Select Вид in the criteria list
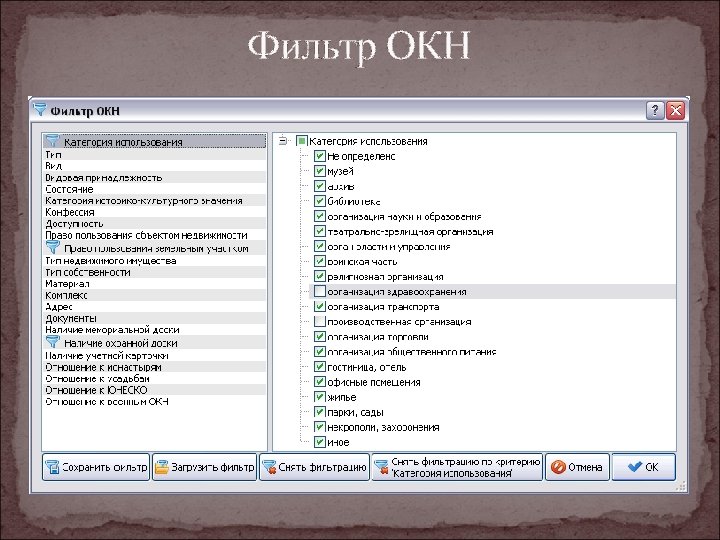This screenshot has width=720, height=540. click(154, 166)
